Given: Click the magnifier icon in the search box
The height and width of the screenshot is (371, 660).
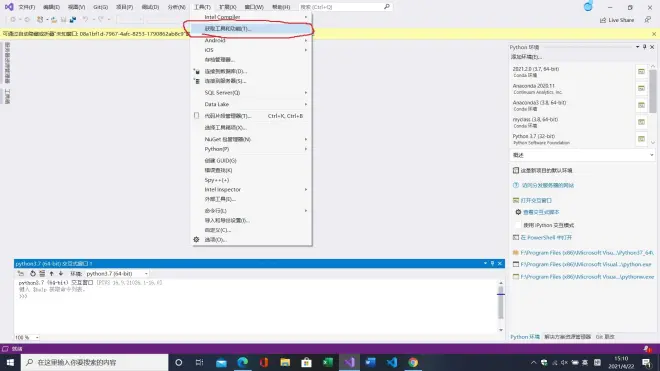Looking at the screenshot, I should 387,7.
